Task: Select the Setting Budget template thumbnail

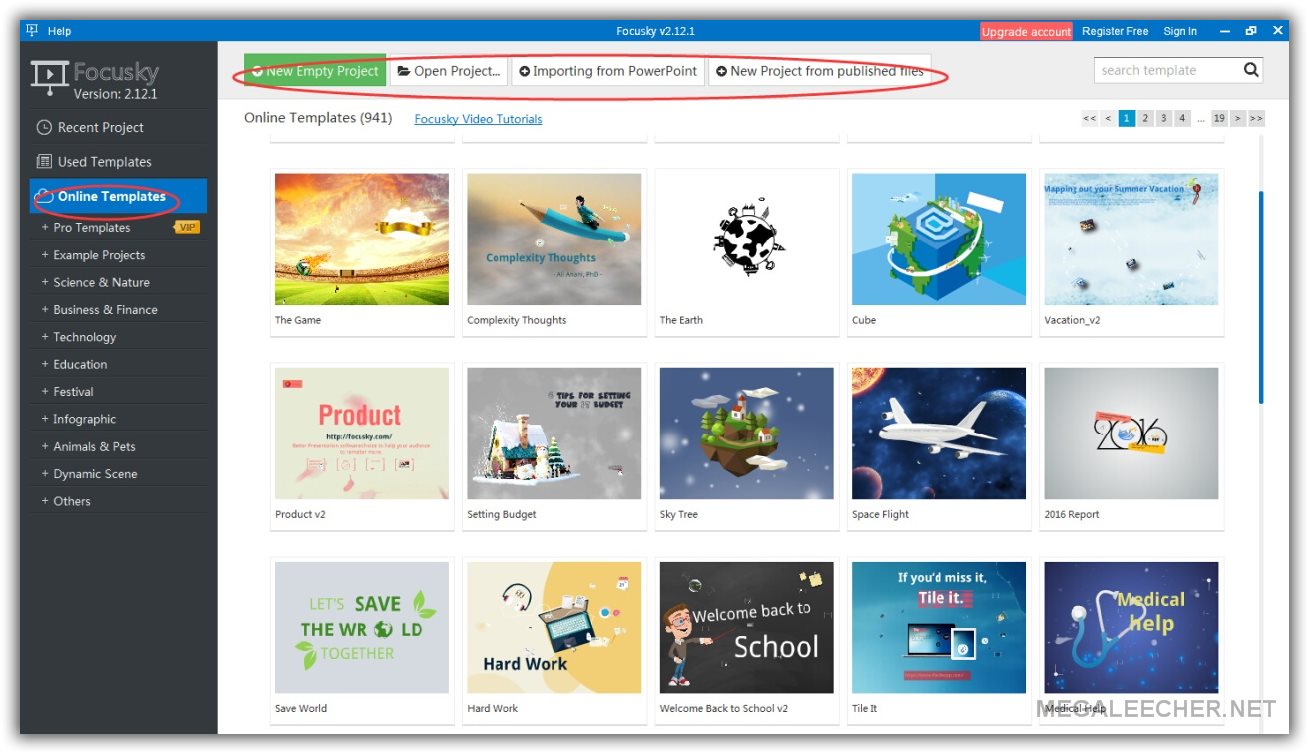Action: pyautogui.click(x=554, y=433)
